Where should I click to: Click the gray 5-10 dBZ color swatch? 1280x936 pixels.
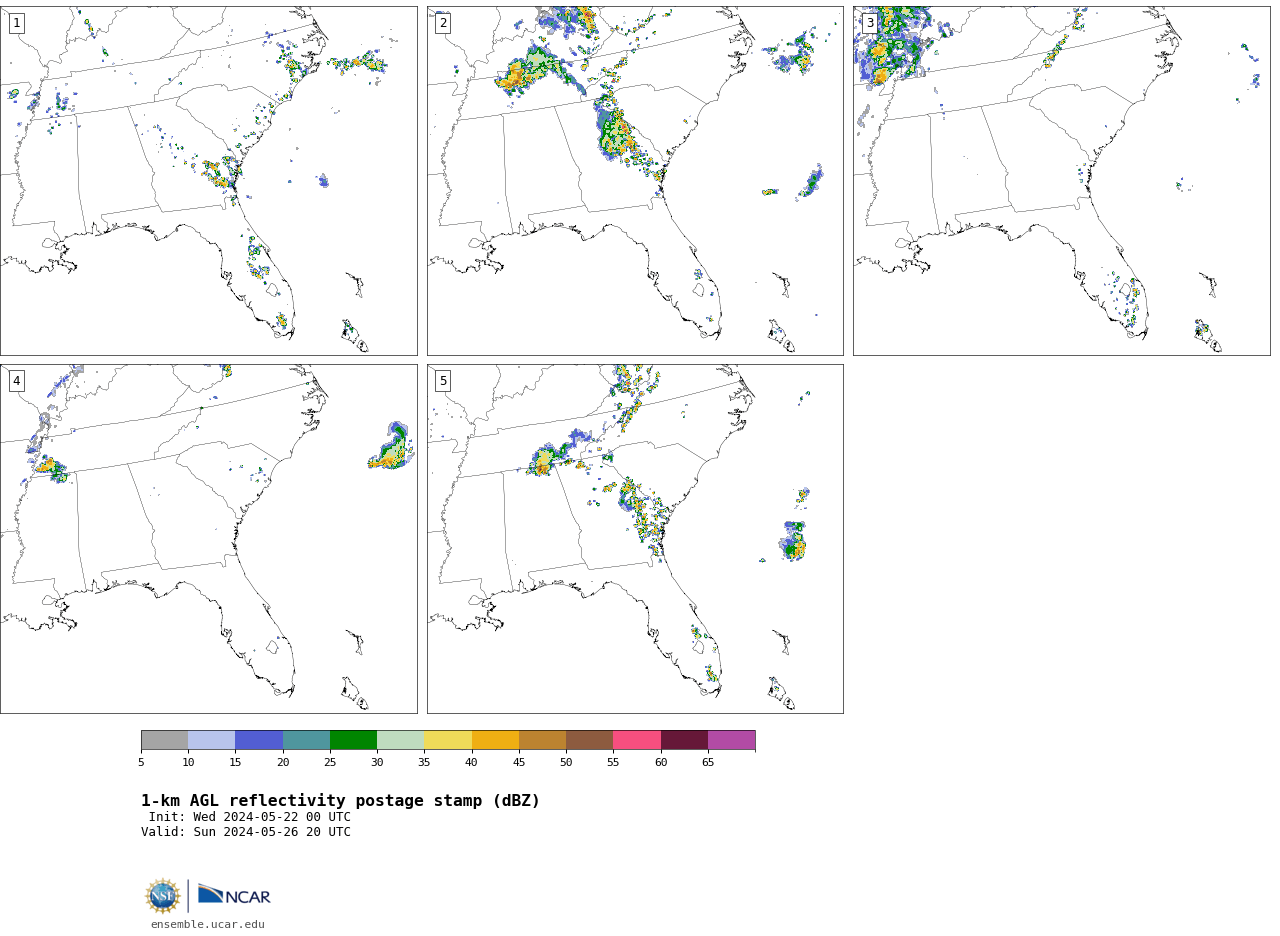164,740
